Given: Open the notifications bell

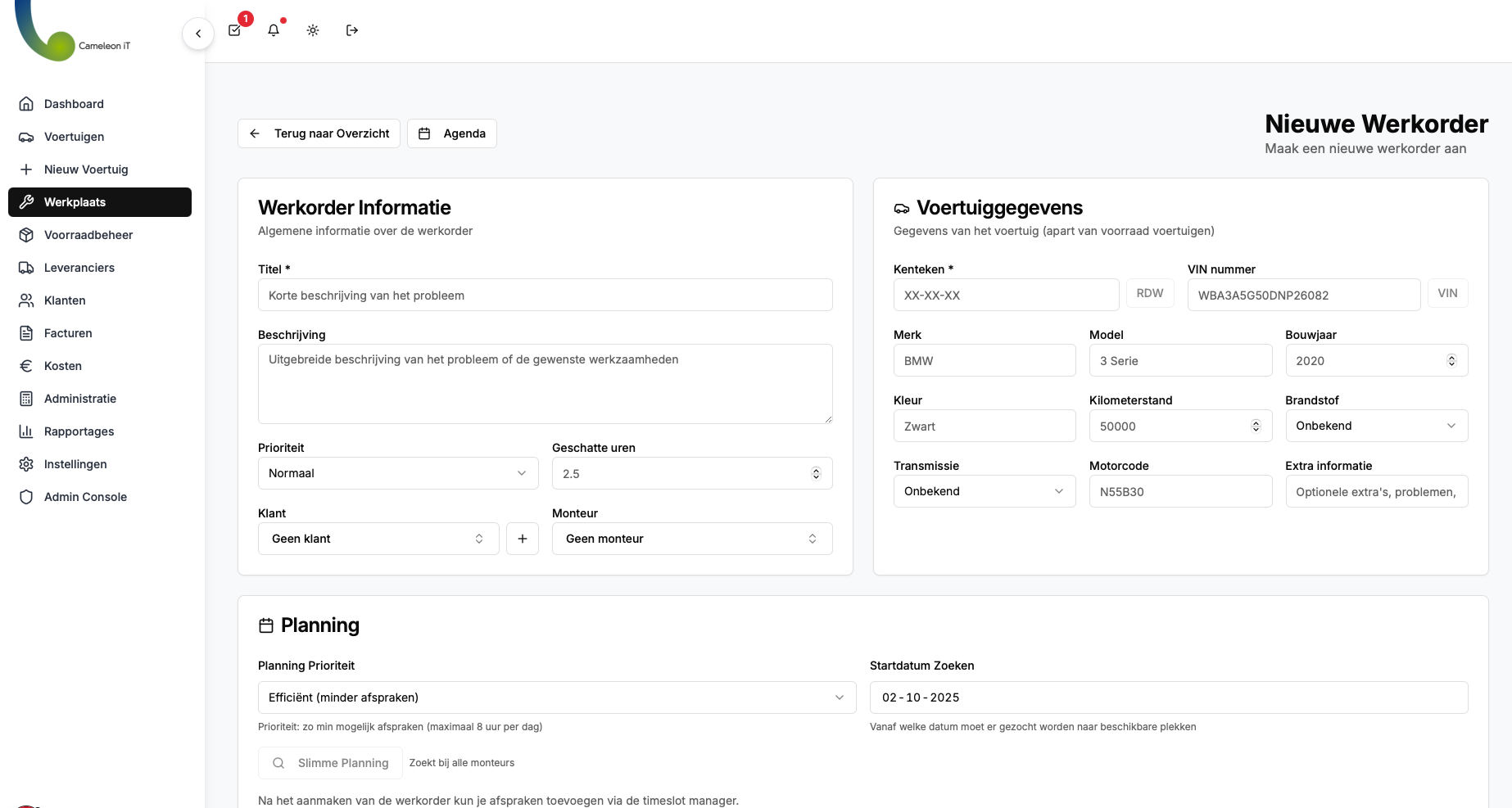Looking at the screenshot, I should click(x=274, y=30).
